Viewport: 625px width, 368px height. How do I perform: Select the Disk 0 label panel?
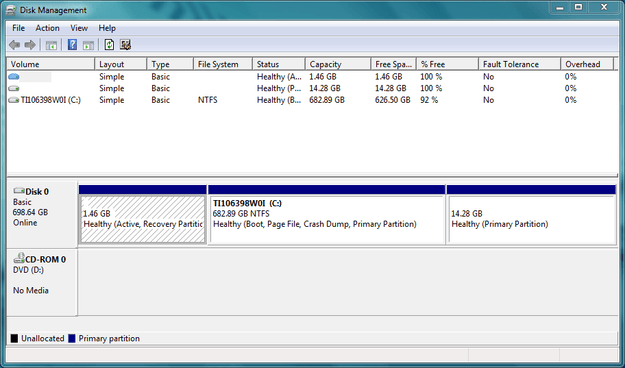42,215
